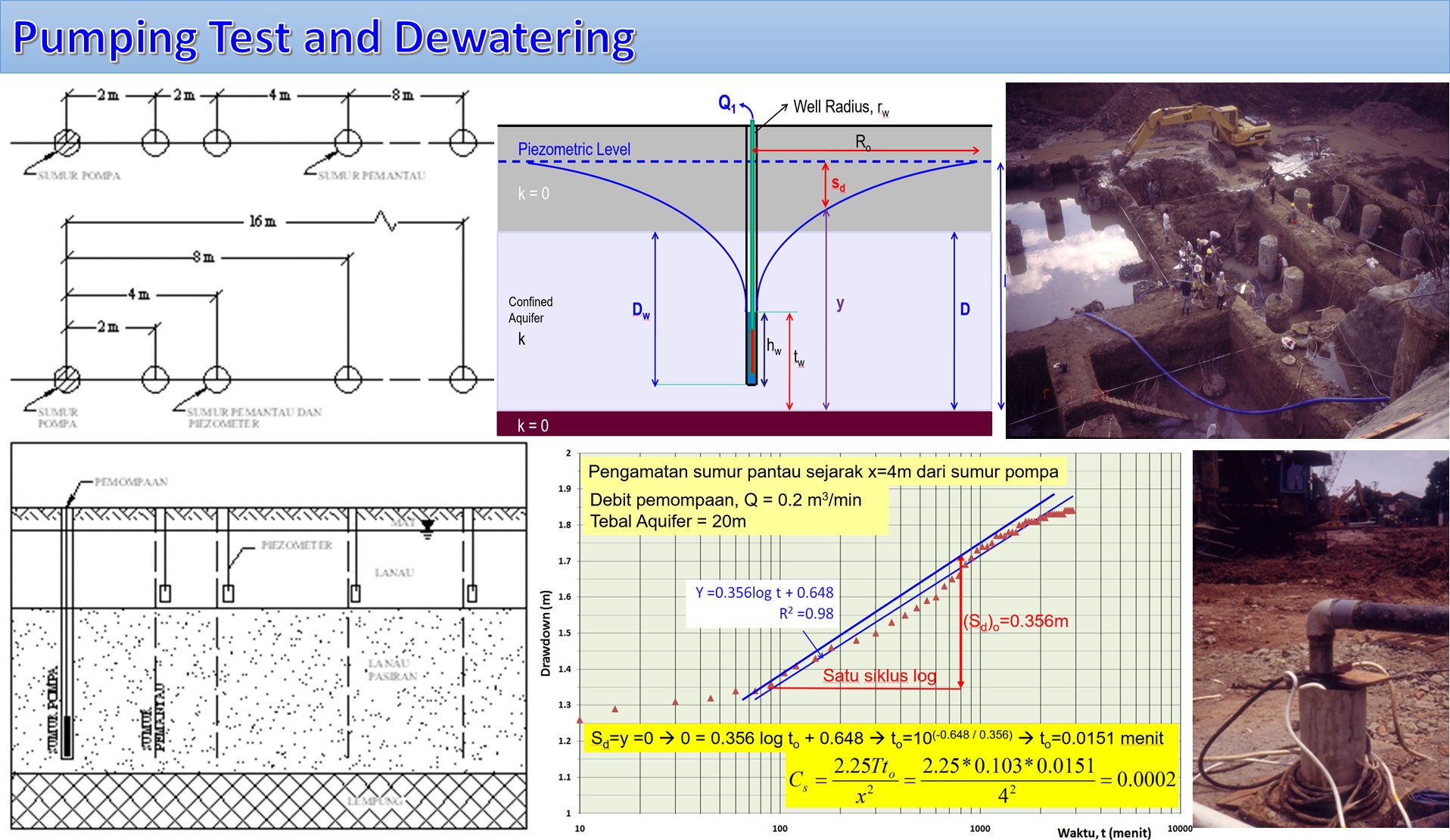Click the 'Debit pemompaan, Q = 0.2 m³/min' text
Image resolution: width=1450 pixels, height=840 pixels.
725,500
